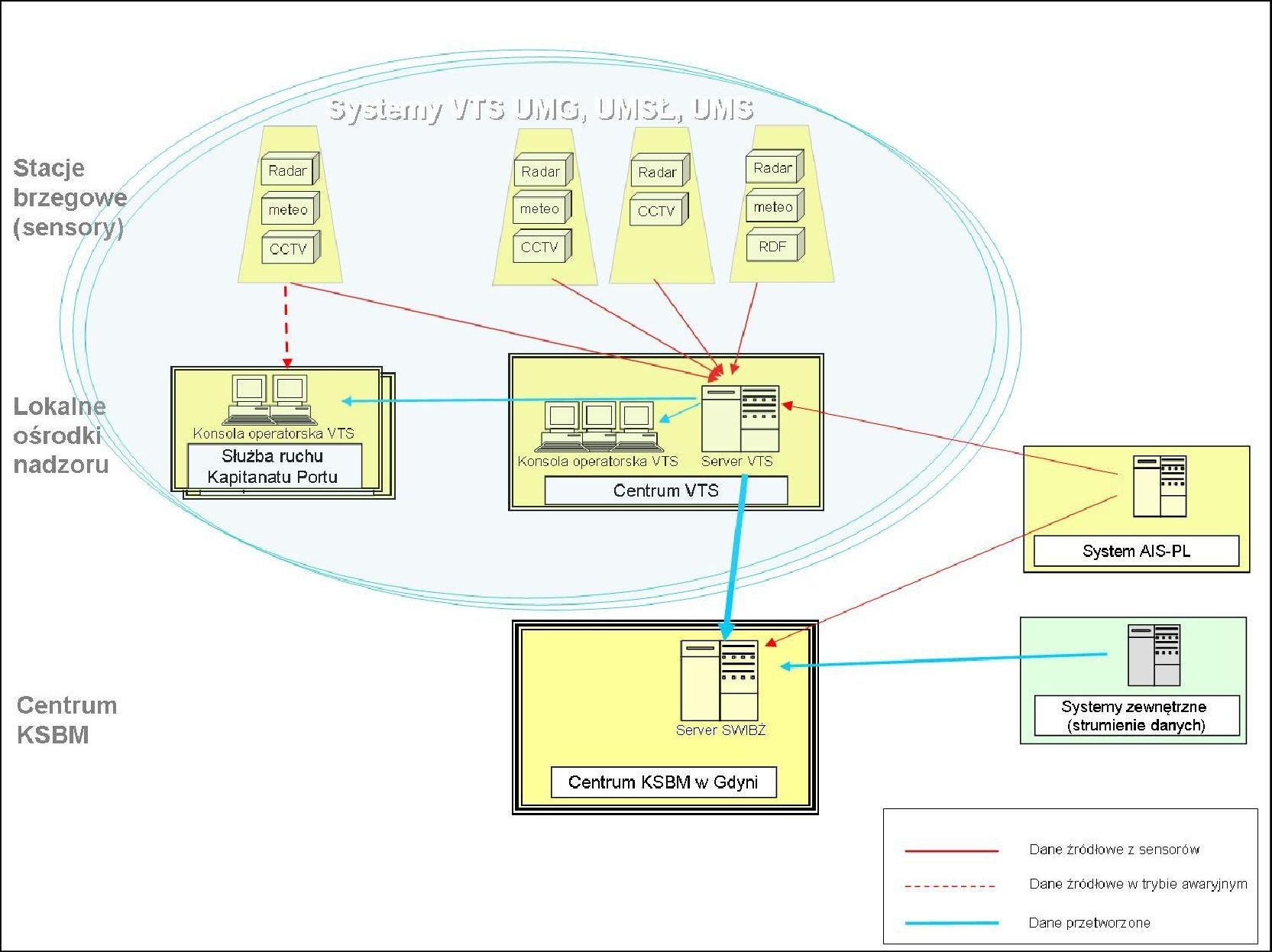Click the Lokalne ośrodki nadzoru heading

point(60,436)
